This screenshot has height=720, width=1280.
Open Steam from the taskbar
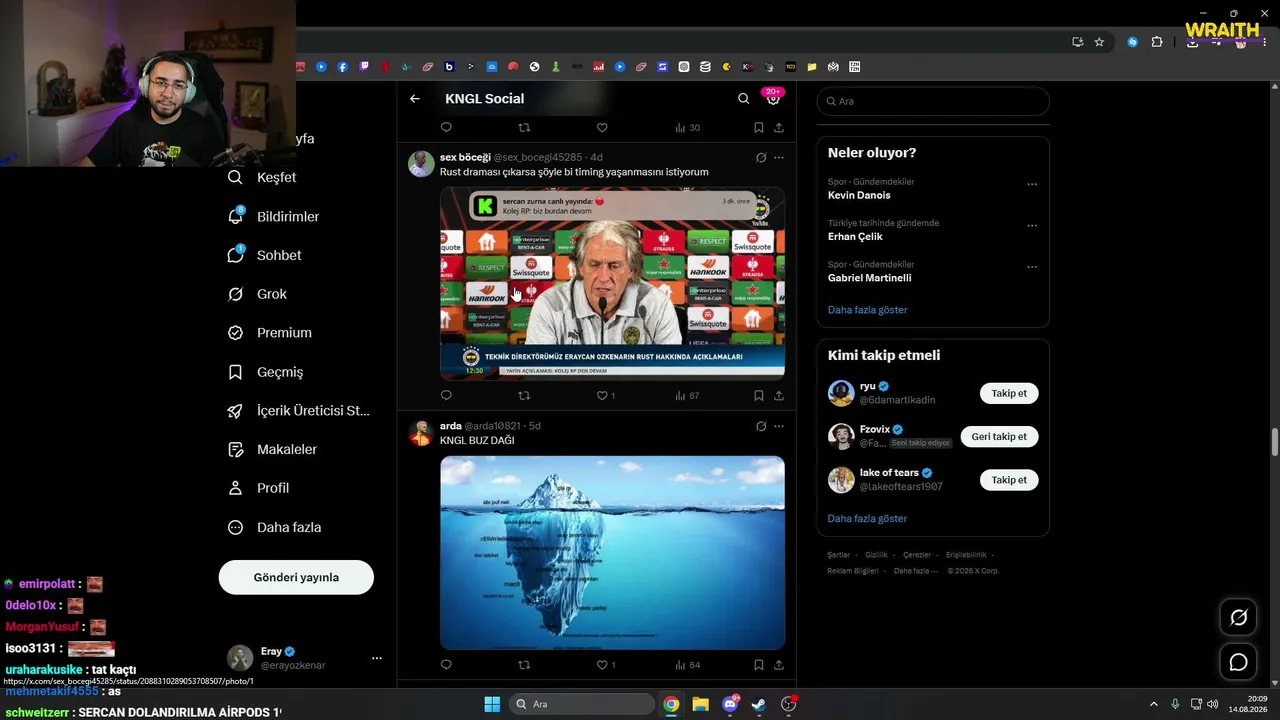coord(759,704)
